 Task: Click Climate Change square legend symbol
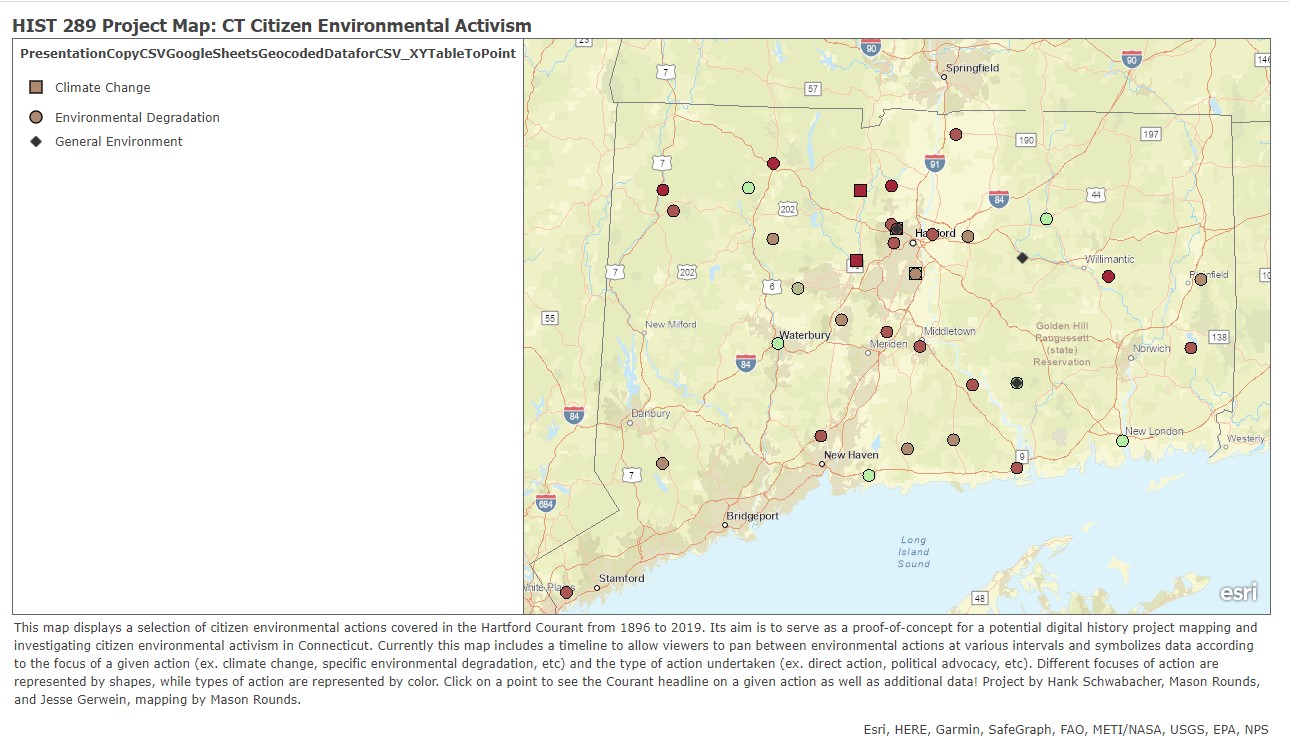point(36,87)
